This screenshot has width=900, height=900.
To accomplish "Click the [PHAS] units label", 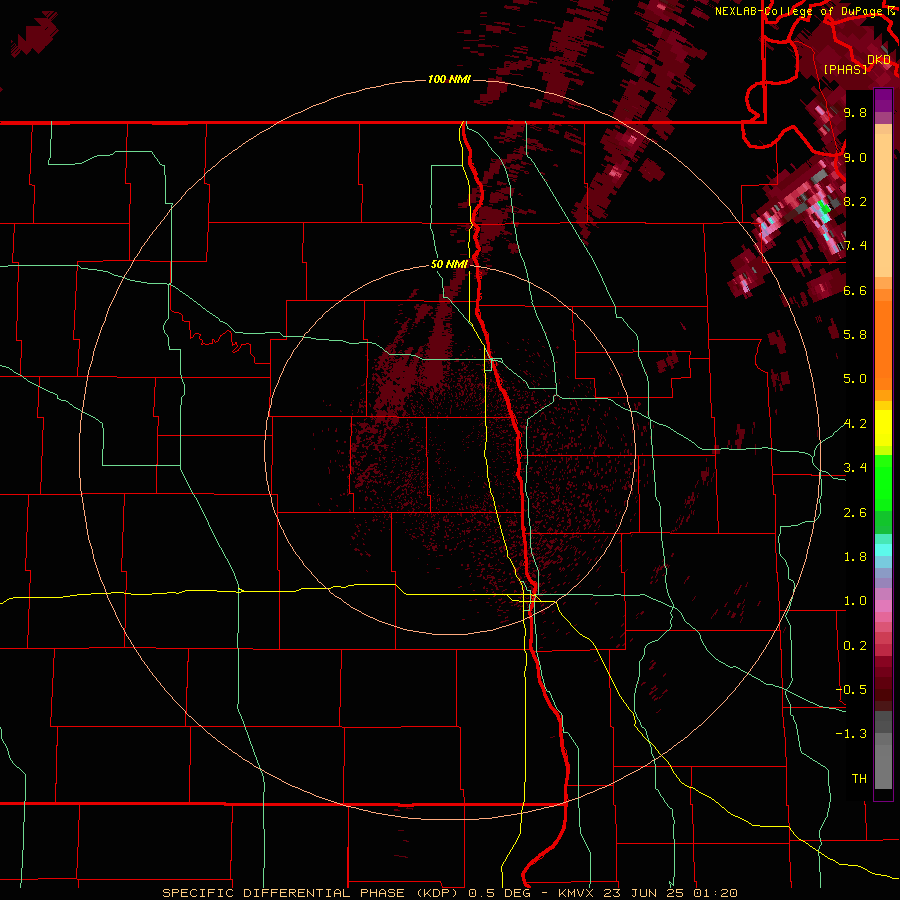I will pos(845,69).
